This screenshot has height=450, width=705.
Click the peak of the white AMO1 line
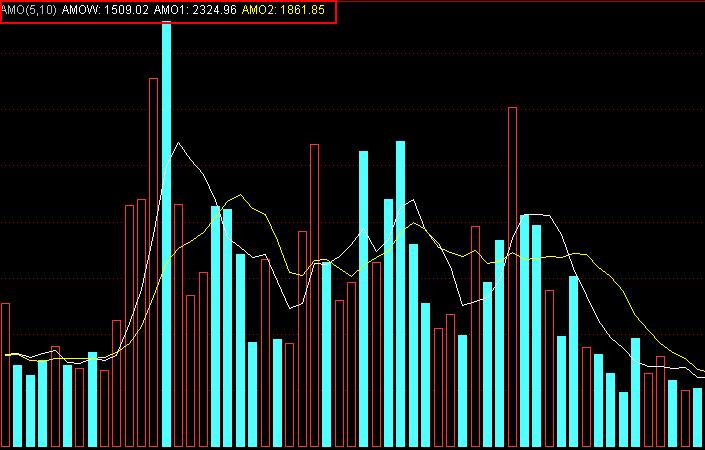(x=178, y=143)
